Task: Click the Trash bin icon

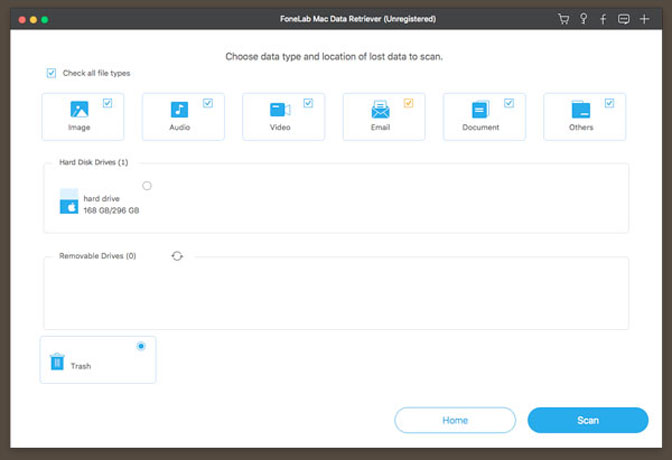Action: click(x=57, y=361)
